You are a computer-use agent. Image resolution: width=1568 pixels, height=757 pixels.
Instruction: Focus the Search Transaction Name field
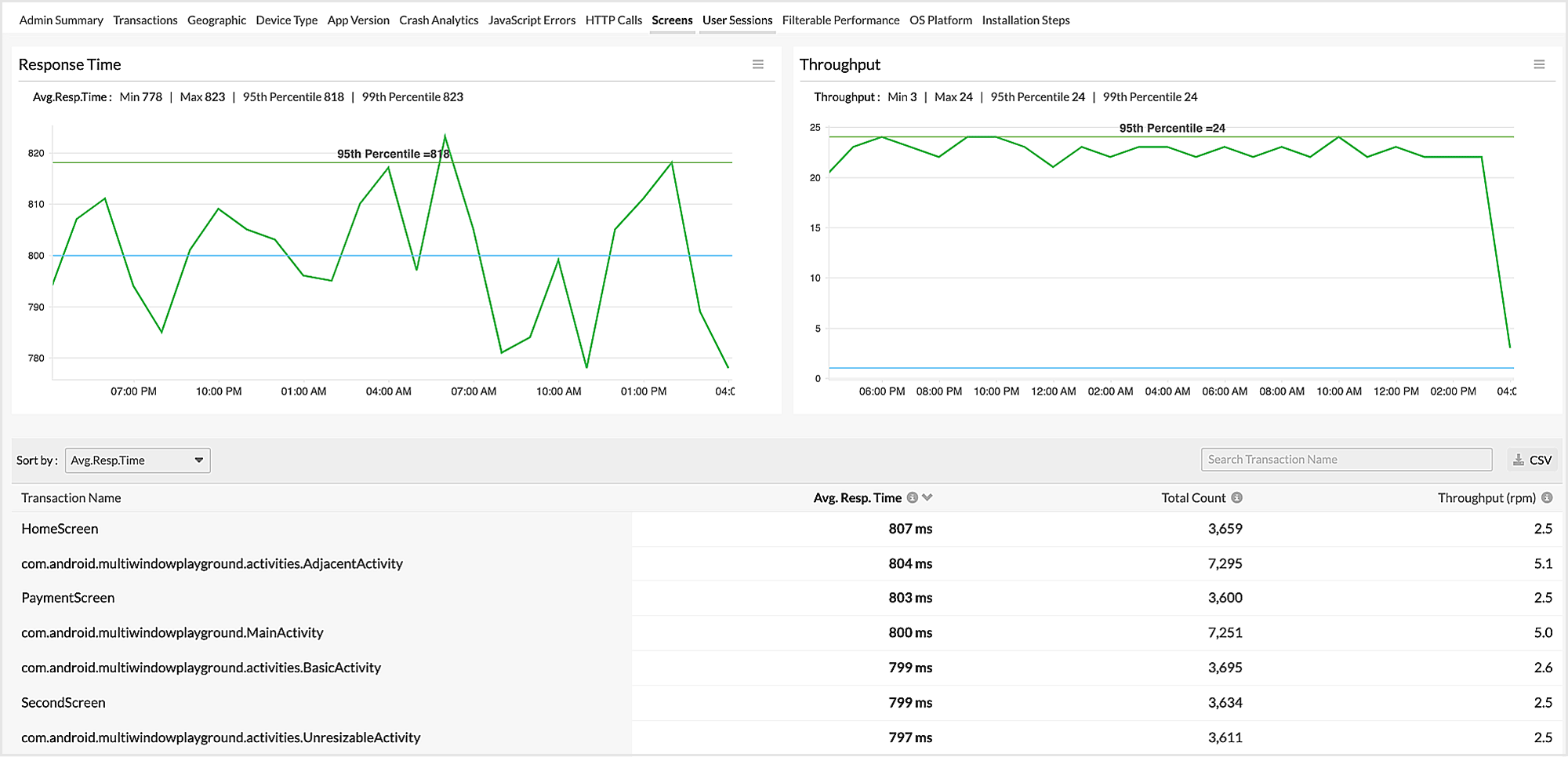click(1345, 460)
